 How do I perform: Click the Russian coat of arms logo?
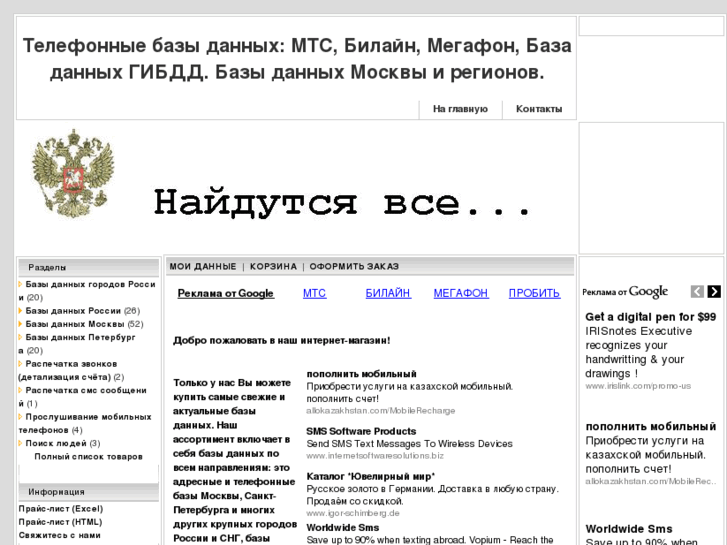click(x=73, y=174)
